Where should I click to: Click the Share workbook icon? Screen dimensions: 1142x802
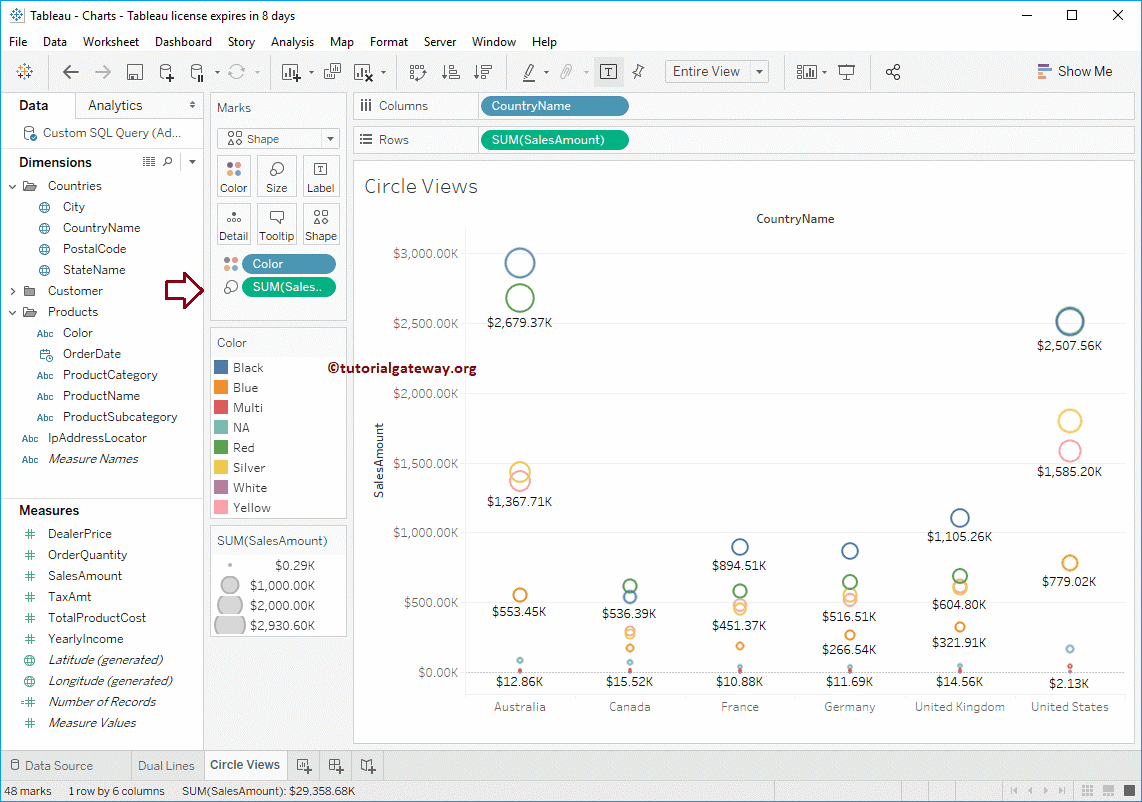pyautogui.click(x=893, y=71)
